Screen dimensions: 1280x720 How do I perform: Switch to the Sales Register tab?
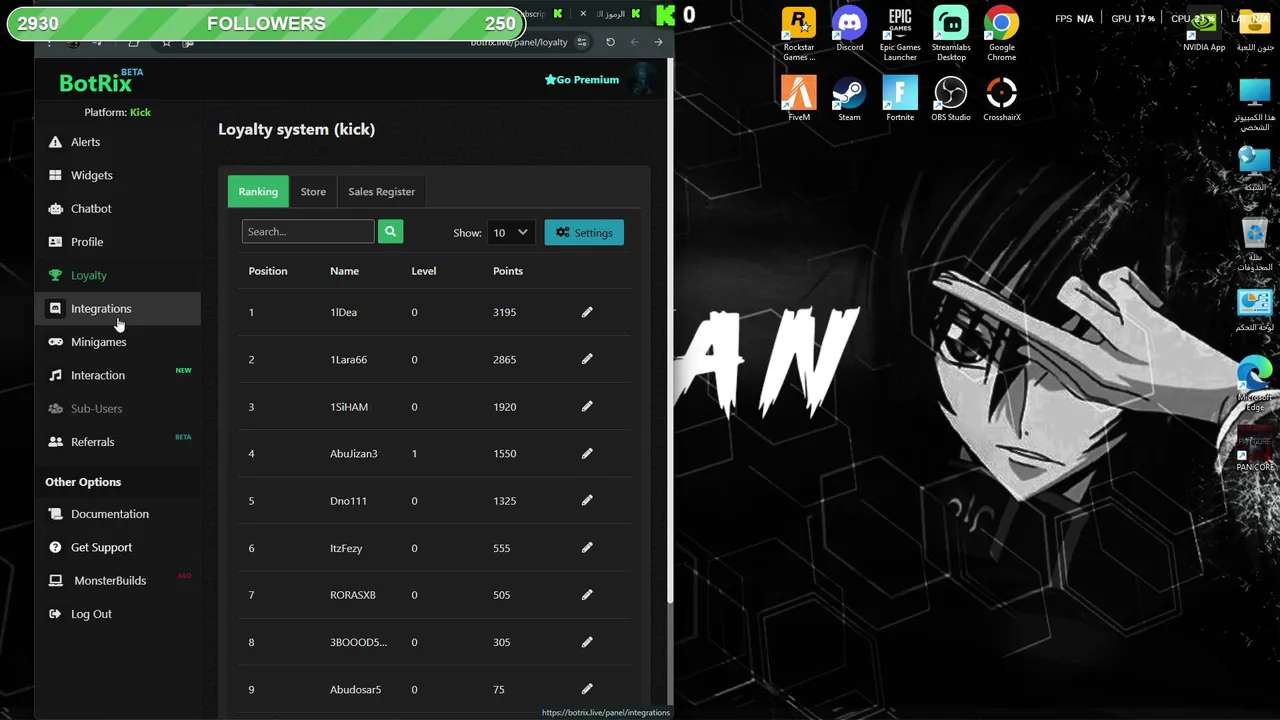coord(381,191)
